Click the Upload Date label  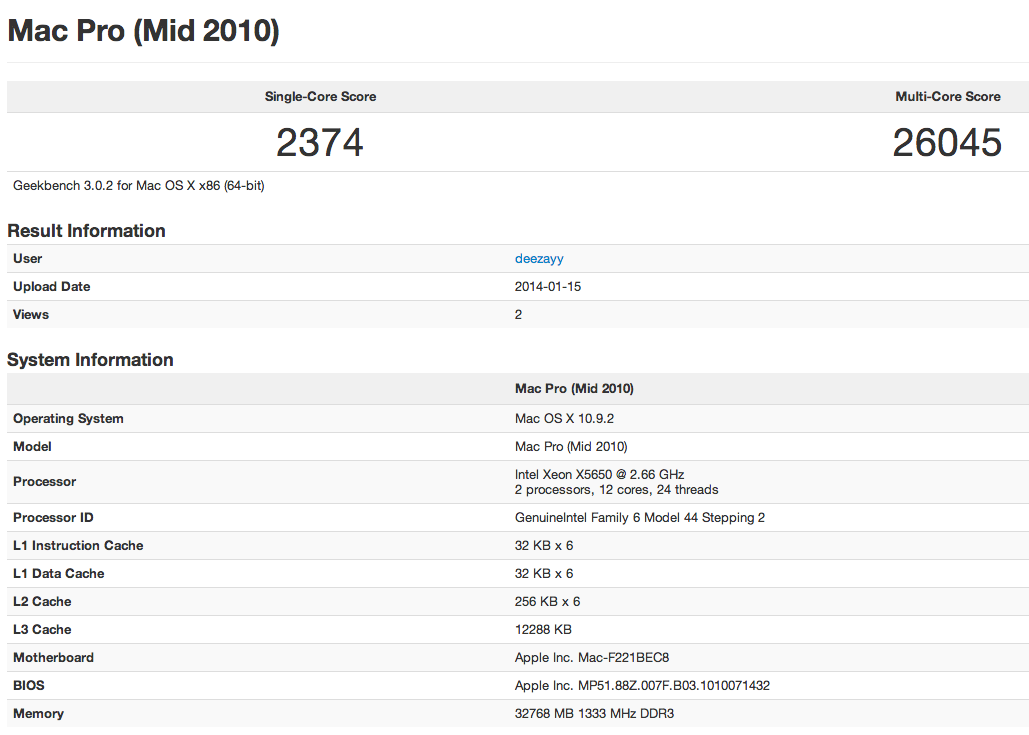pyautogui.click(x=52, y=287)
